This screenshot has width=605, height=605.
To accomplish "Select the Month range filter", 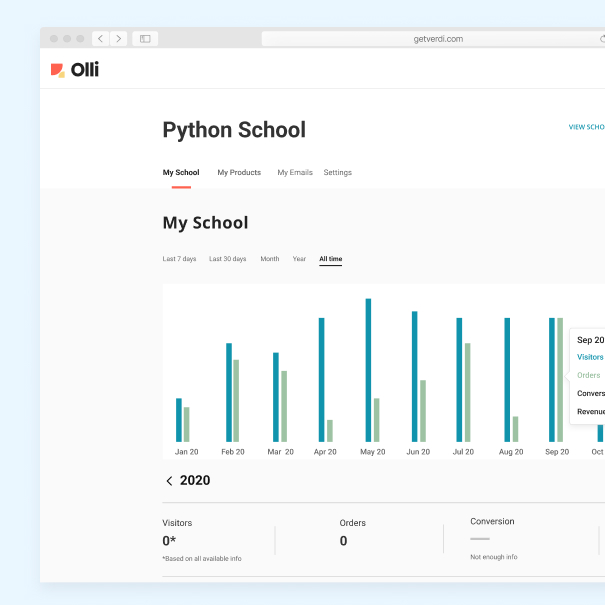I will point(270,259).
